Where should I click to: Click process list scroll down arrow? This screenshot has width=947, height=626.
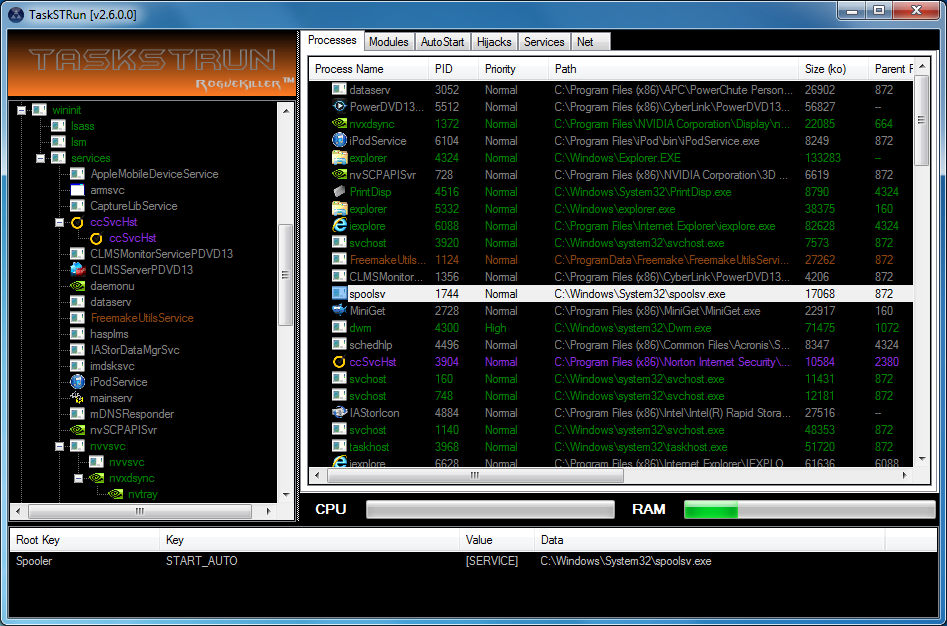coord(922,459)
